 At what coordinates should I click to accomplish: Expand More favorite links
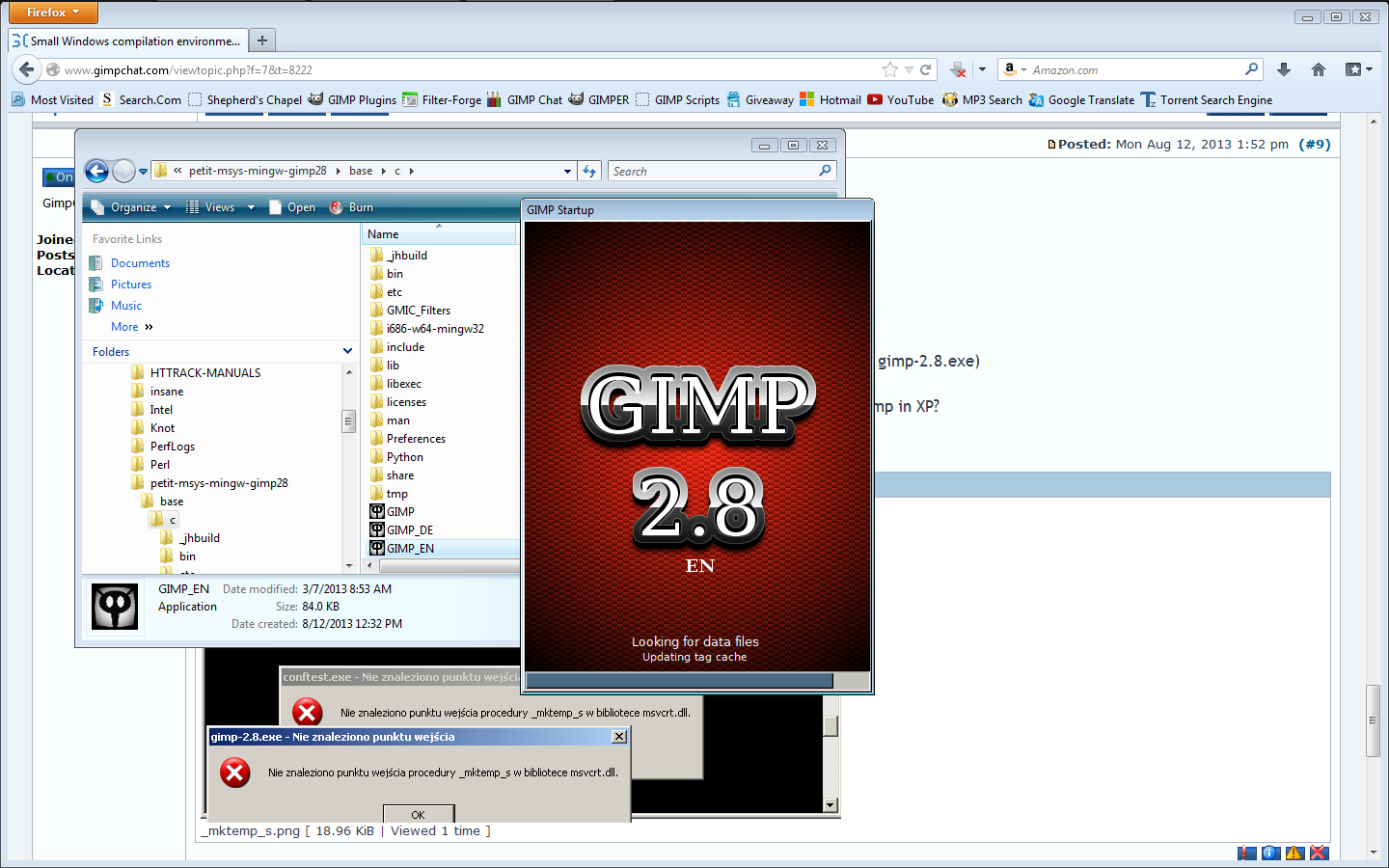132,327
